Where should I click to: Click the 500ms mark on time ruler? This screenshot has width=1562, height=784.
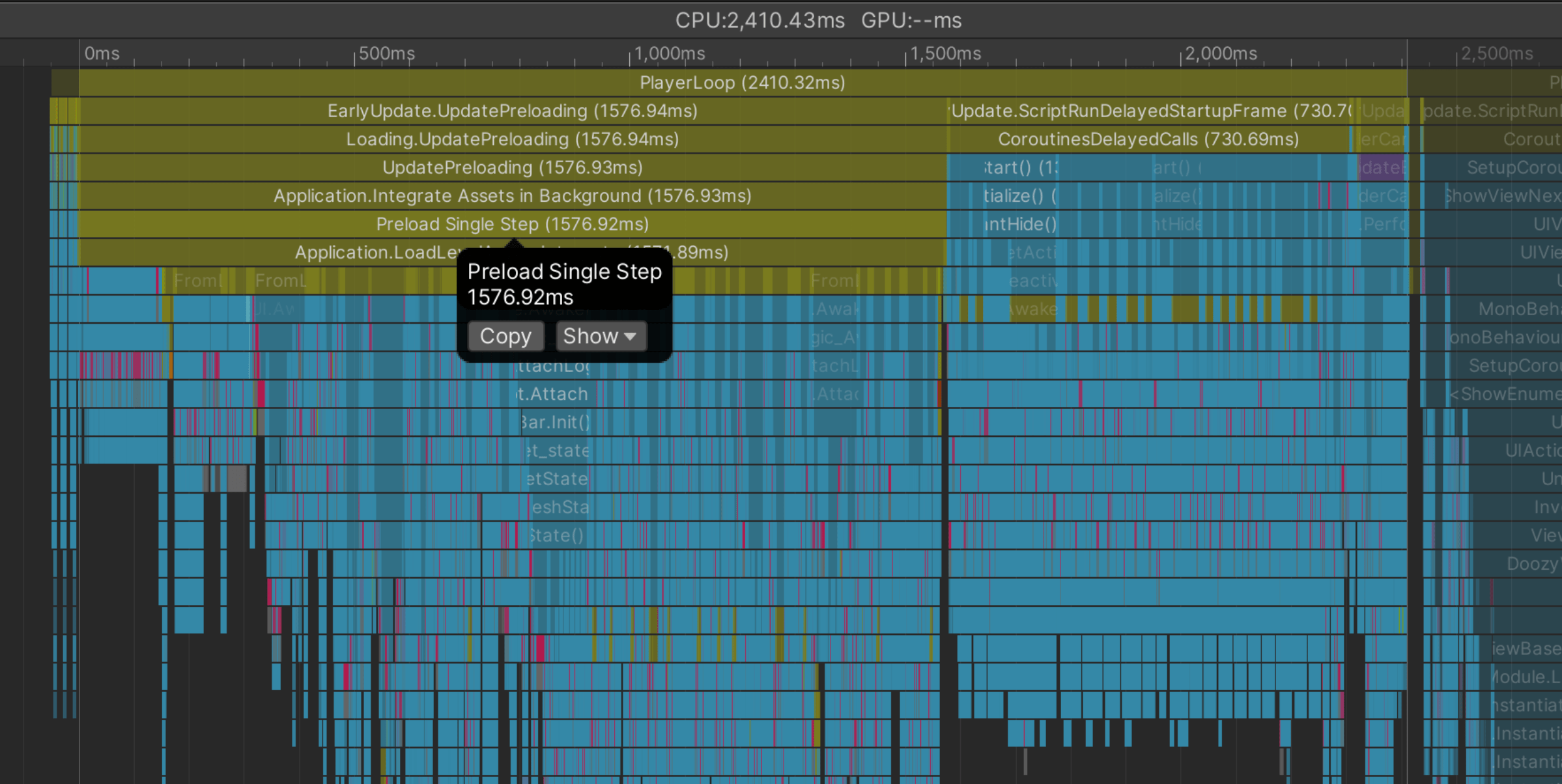pos(386,53)
